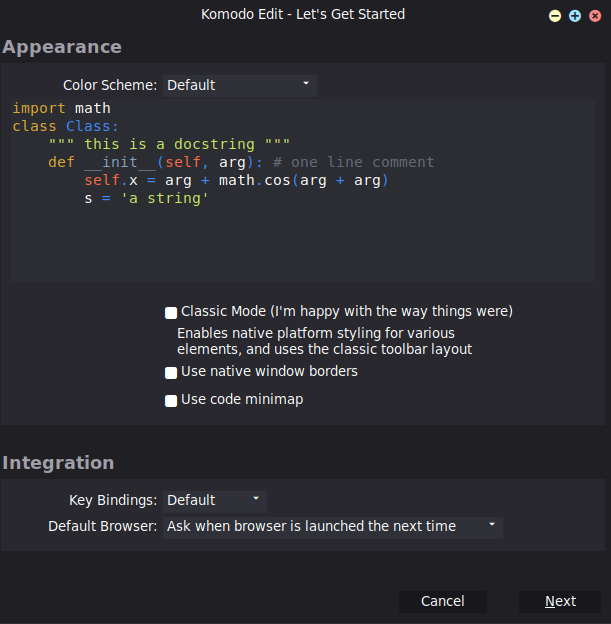Minimize the Komodo Edit window
The height and width of the screenshot is (624, 611).
pyautogui.click(x=555, y=16)
